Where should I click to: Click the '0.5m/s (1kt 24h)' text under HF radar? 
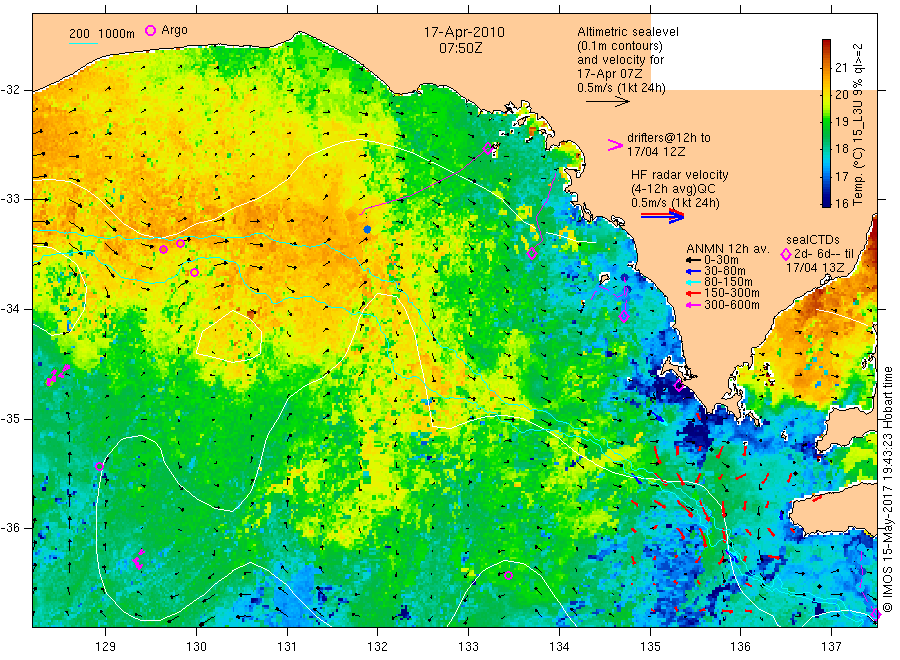coord(675,203)
